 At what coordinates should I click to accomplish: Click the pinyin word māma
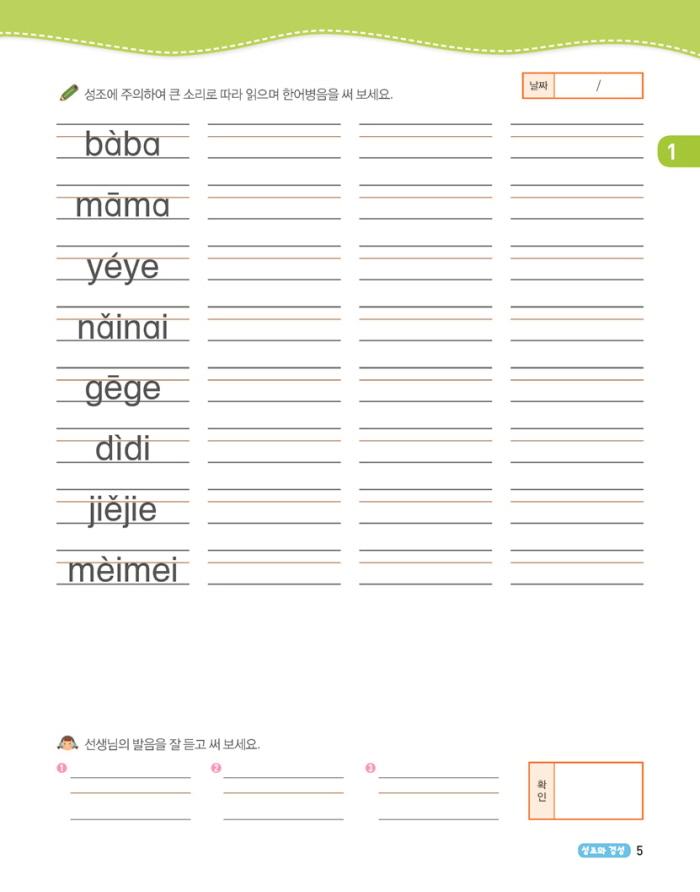(x=123, y=207)
